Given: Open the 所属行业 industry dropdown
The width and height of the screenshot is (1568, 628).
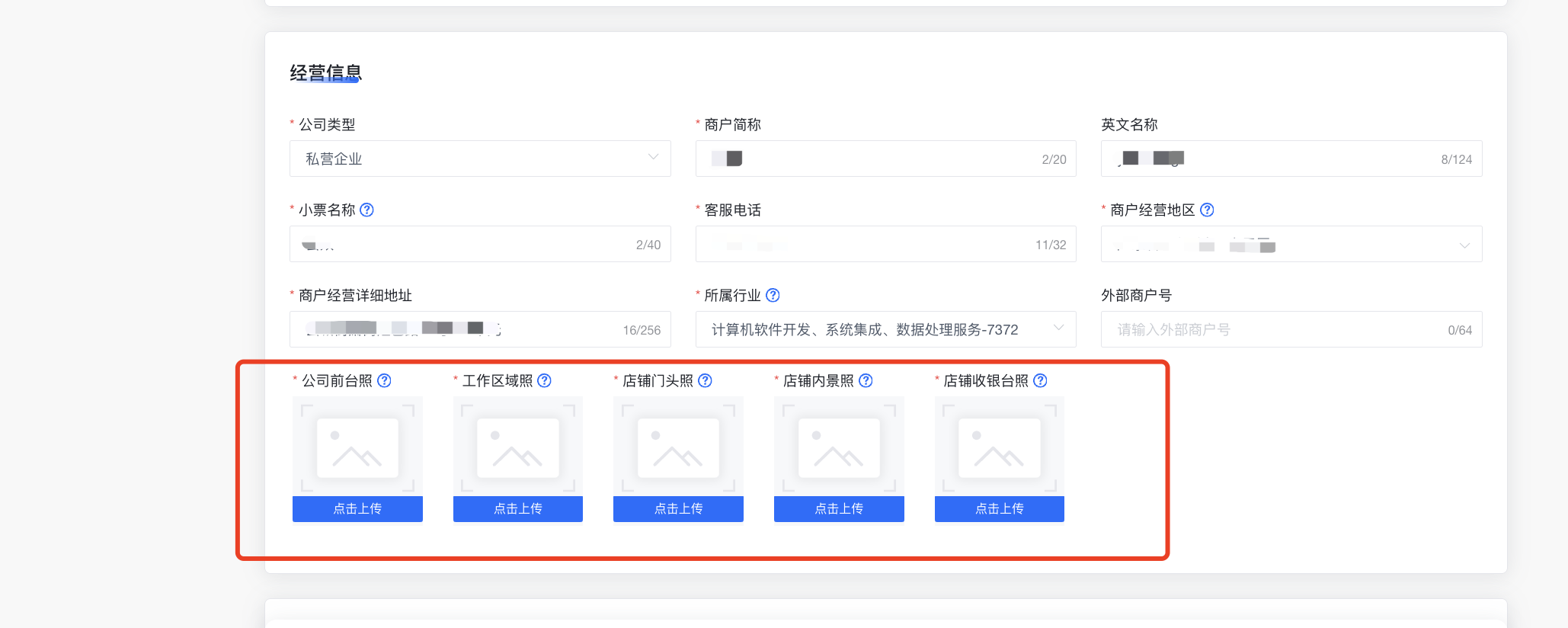Looking at the screenshot, I should [885, 329].
